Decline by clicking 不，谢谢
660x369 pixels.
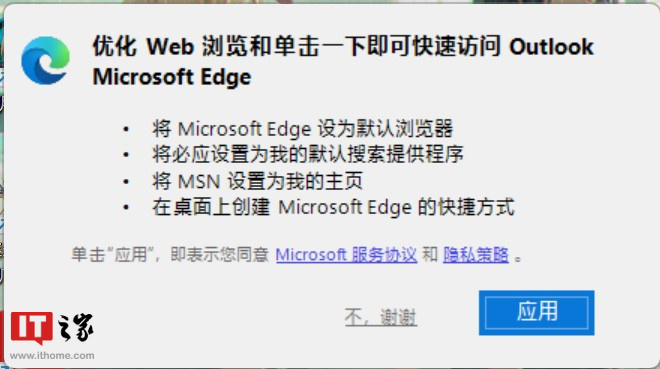pos(381,317)
